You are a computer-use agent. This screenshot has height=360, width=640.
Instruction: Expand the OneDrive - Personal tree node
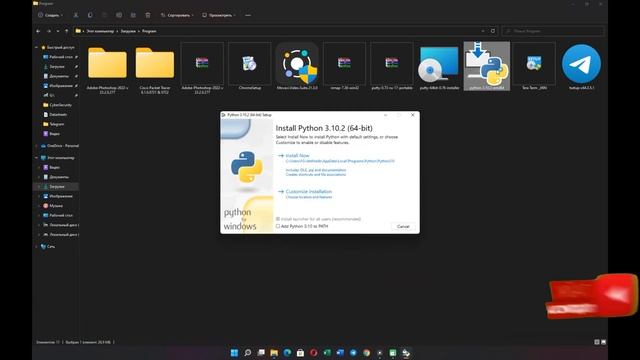(37, 146)
